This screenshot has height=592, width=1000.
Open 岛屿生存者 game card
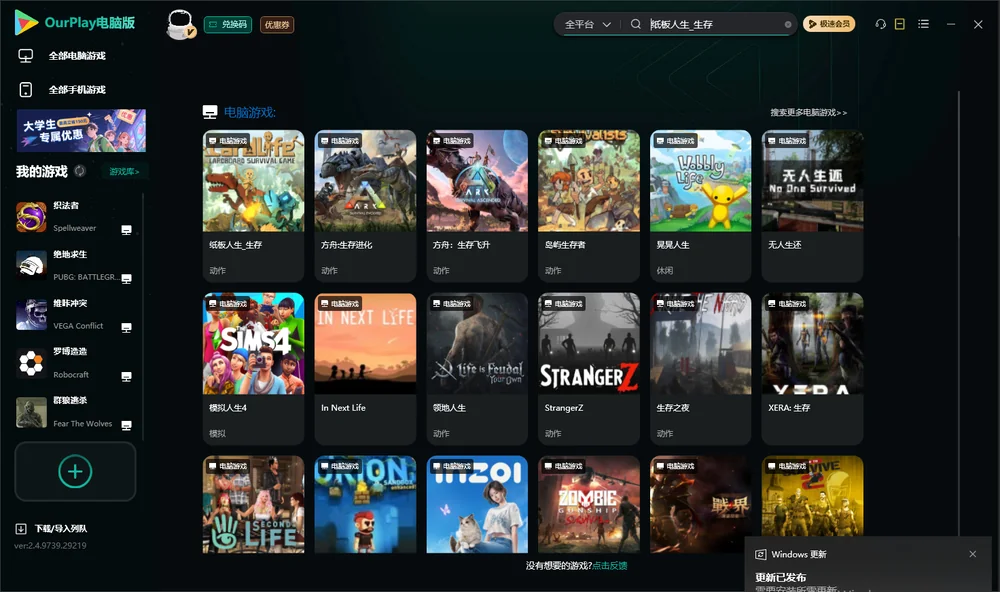589,205
